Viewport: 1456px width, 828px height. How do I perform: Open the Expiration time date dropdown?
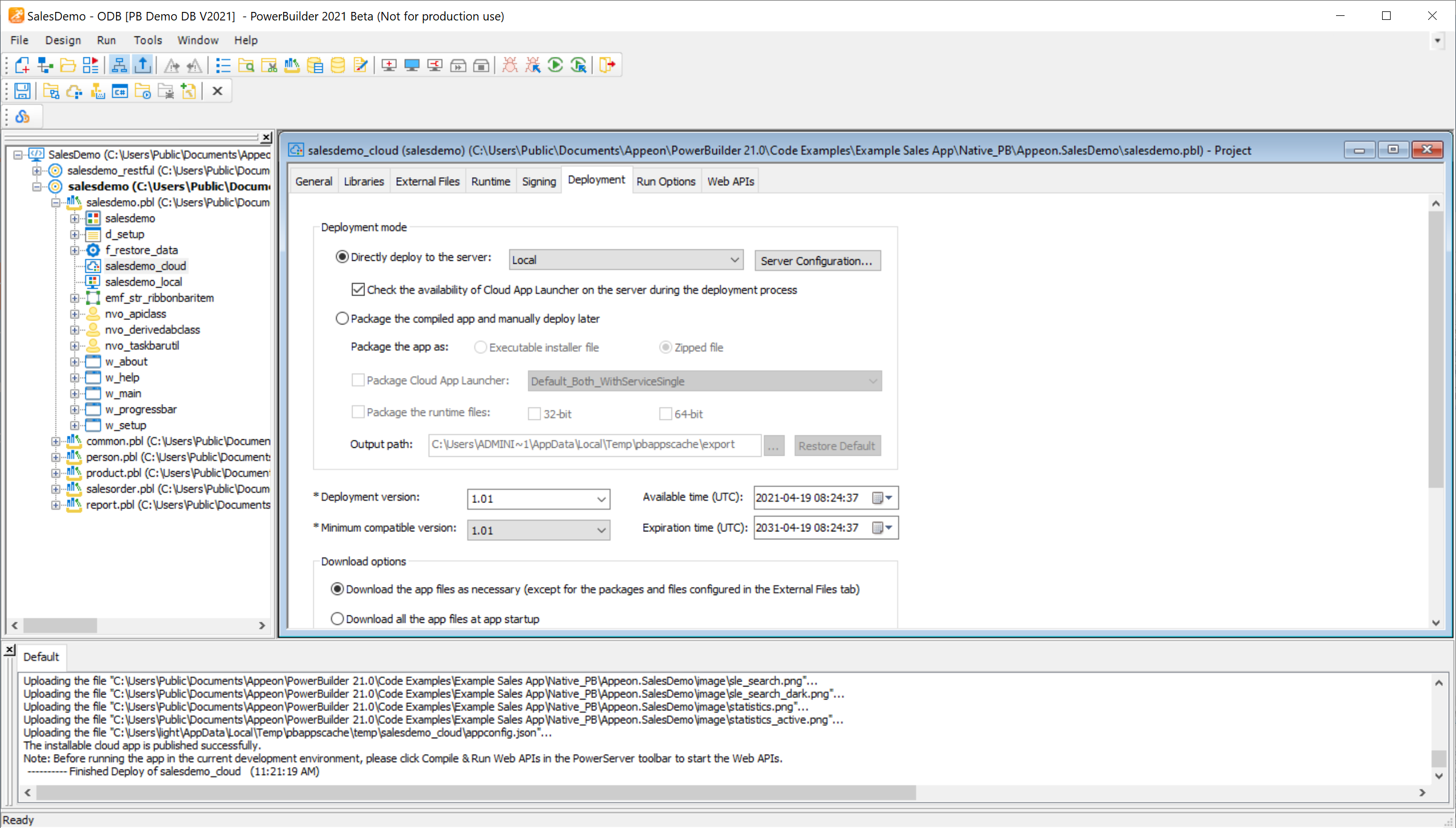[883, 529]
